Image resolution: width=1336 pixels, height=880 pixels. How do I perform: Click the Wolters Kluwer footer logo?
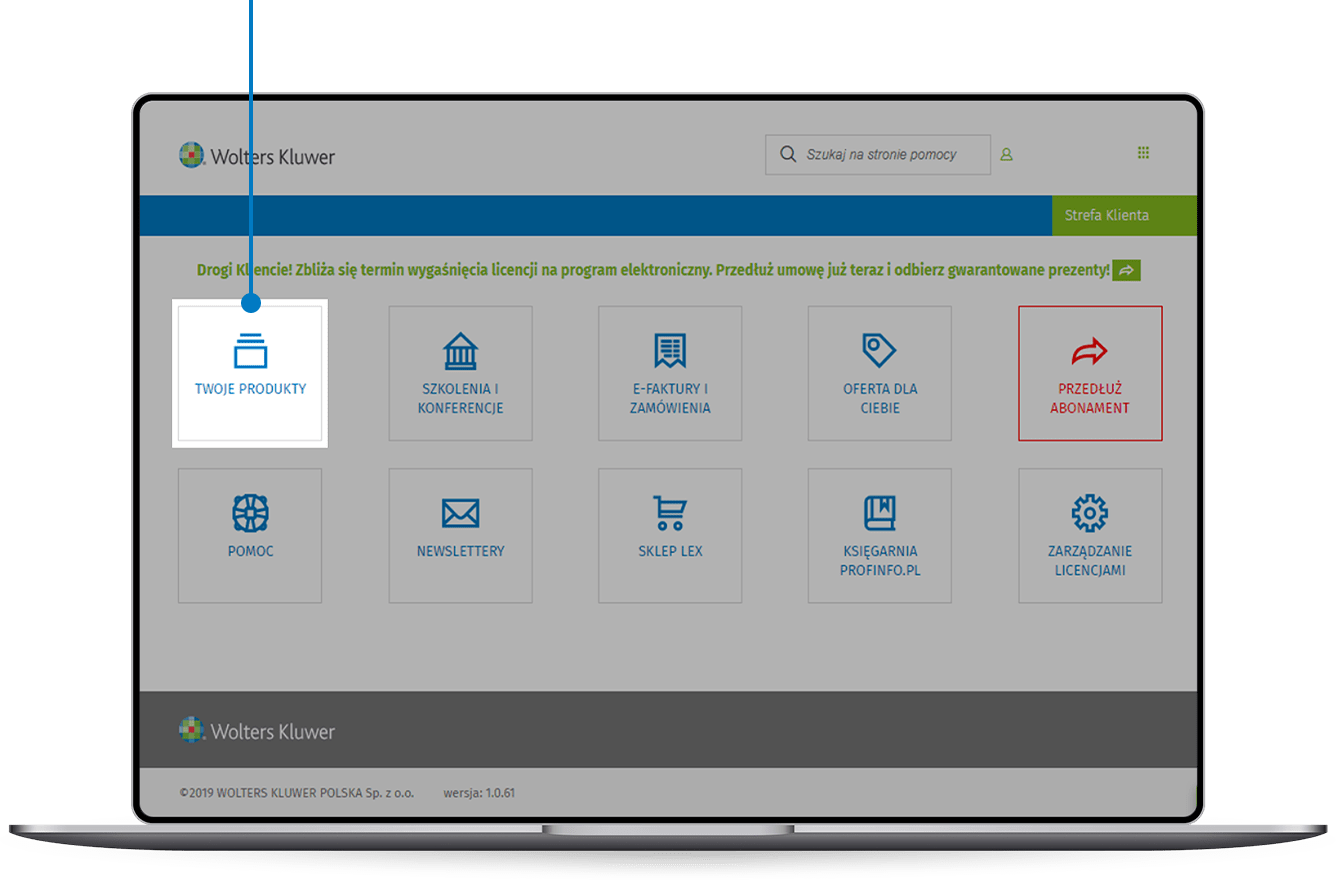click(x=257, y=731)
